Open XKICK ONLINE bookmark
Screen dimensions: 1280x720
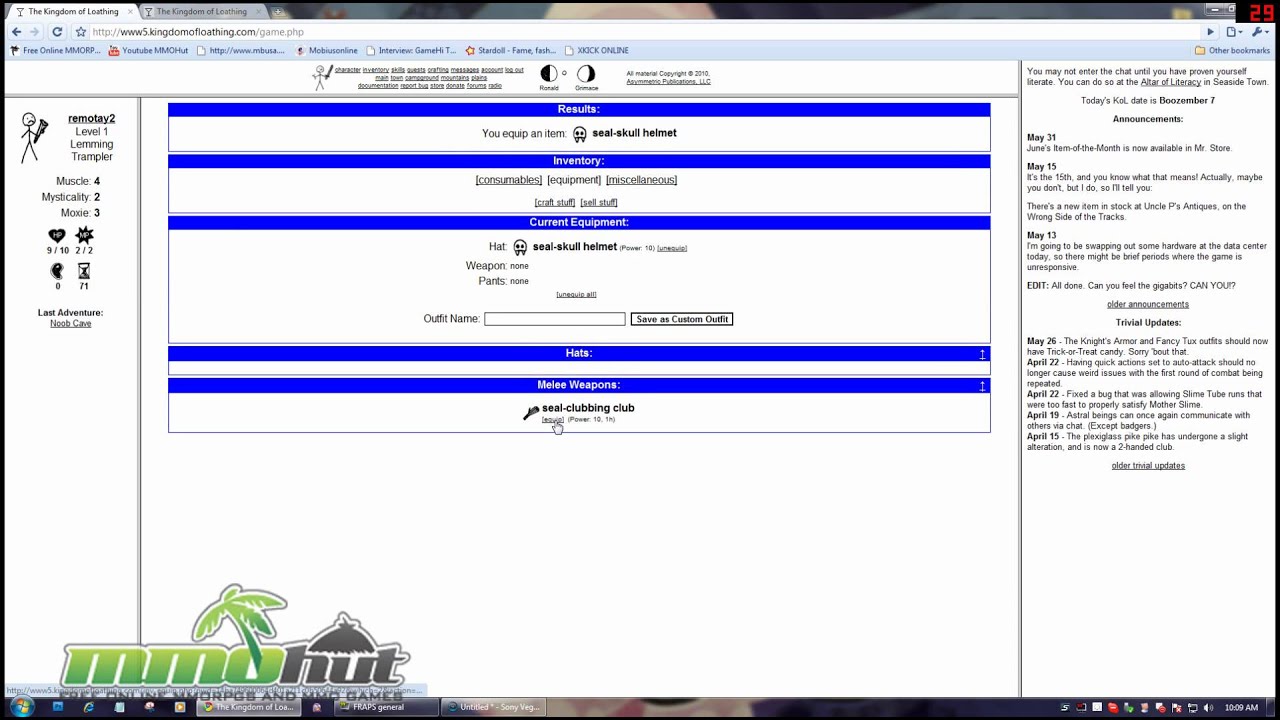pyautogui.click(x=597, y=50)
